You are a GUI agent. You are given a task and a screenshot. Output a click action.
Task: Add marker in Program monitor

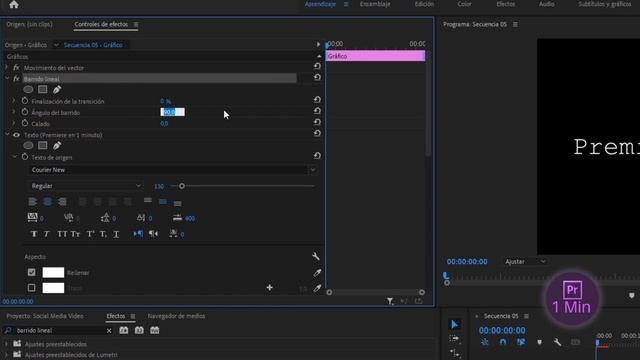[631, 295]
